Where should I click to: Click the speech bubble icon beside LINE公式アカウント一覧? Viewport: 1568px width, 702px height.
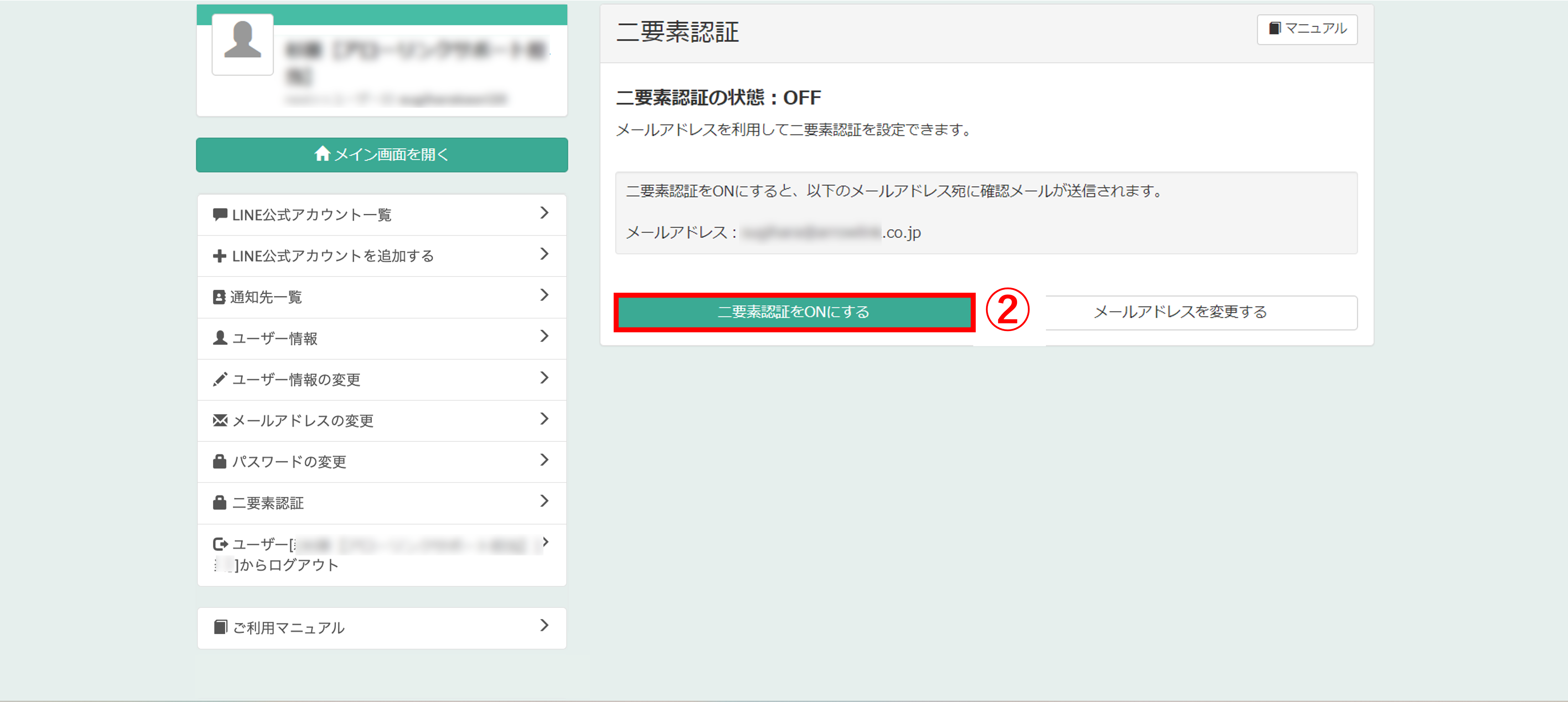pos(220,214)
